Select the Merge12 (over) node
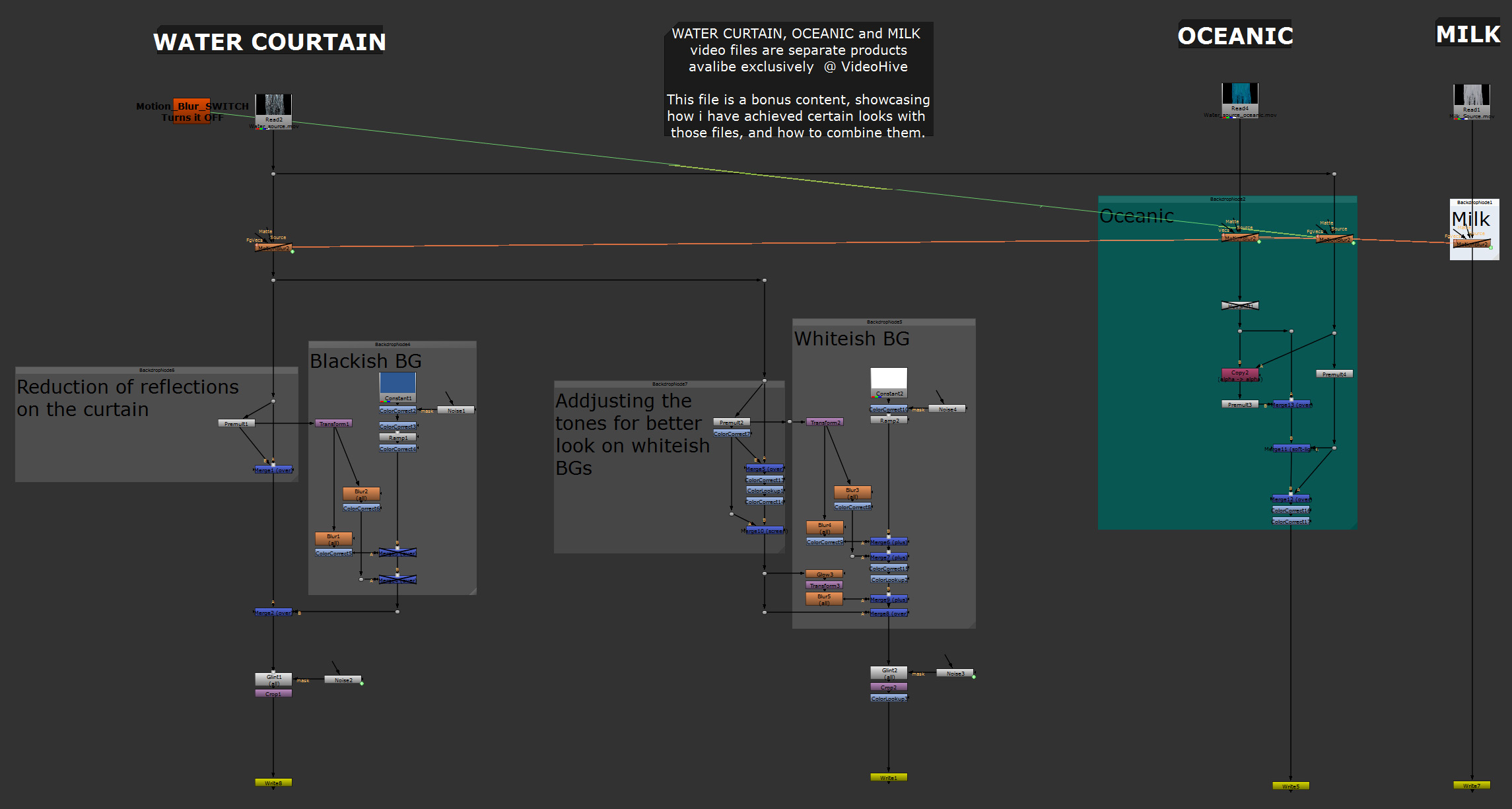This screenshot has height=809, width=1512. pos(1291,499)
